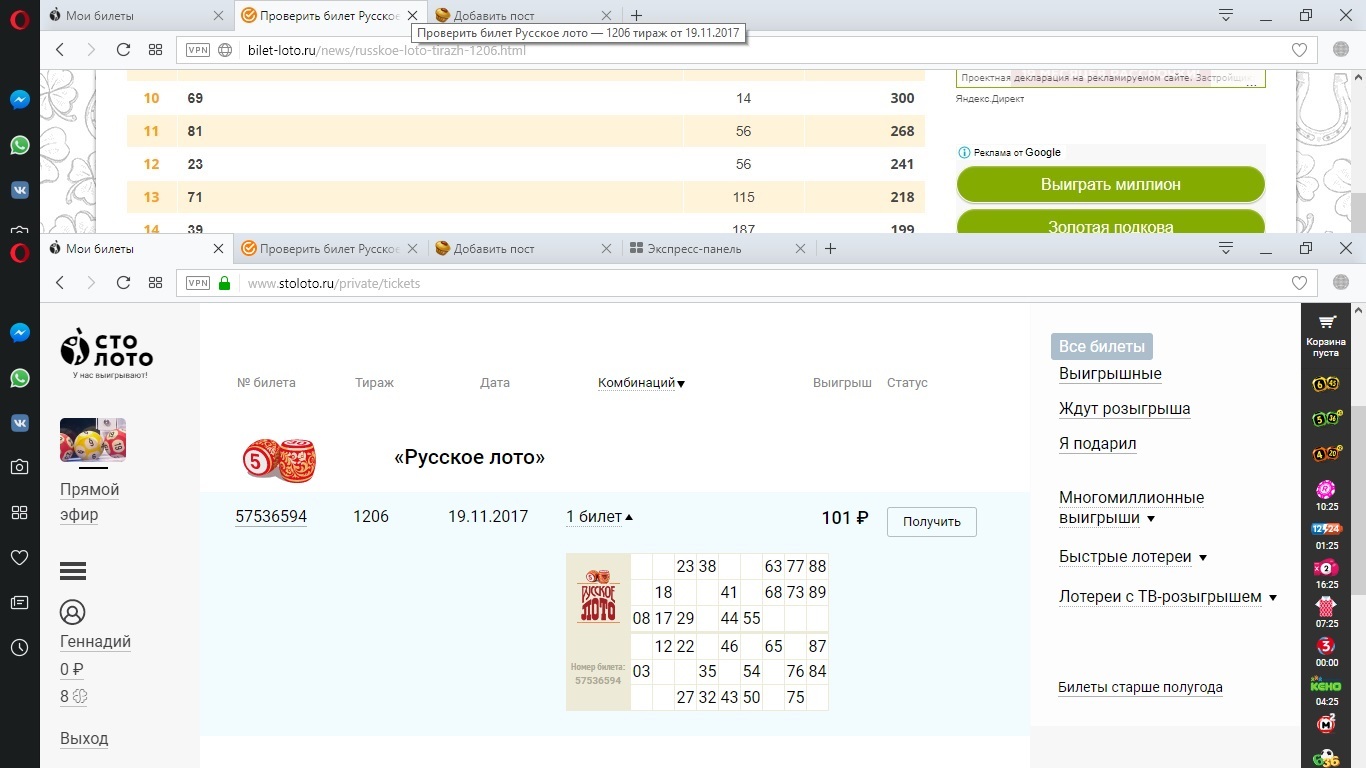Toggle VPN badge in the stoloto address bar
This screenshot has width=1366, height=768.
(198, 283)
